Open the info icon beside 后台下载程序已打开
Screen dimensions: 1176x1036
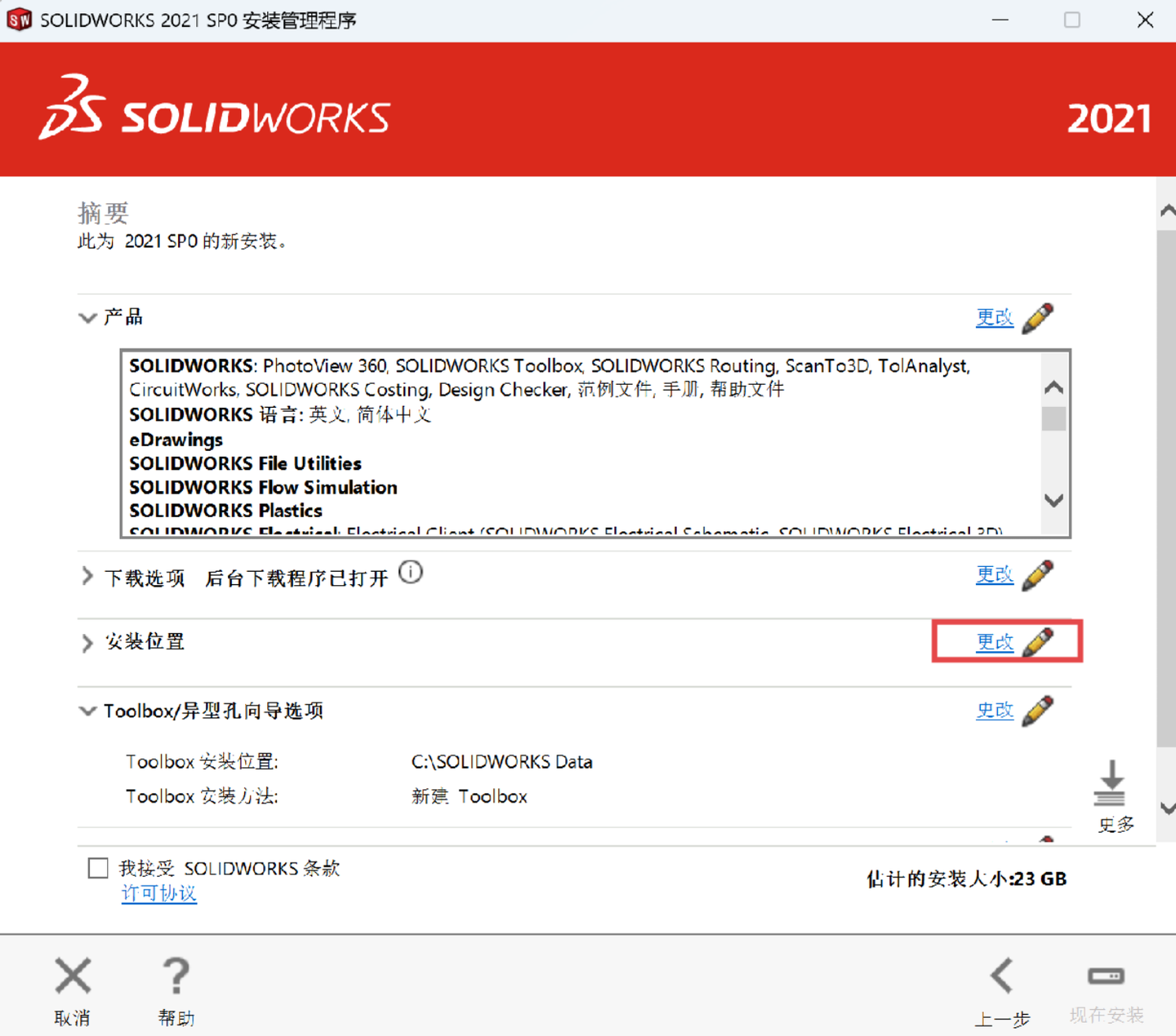pos(411,573)
